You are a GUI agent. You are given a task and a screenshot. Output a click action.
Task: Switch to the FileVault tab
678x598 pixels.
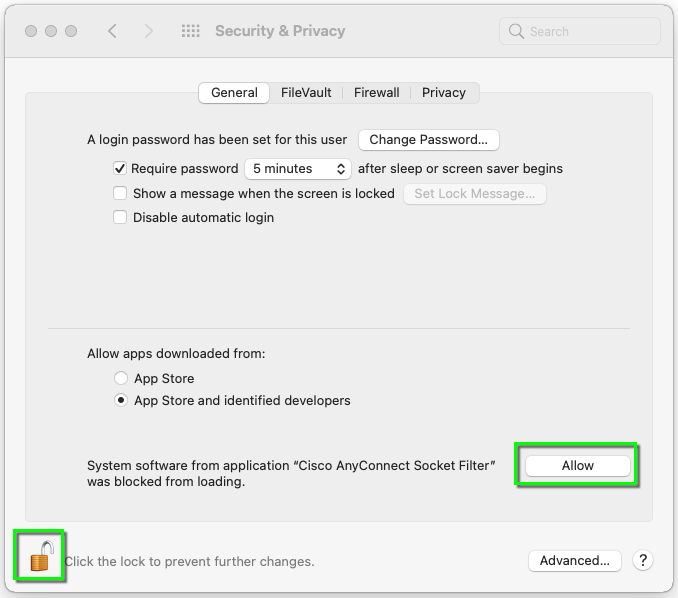(306, 93)
